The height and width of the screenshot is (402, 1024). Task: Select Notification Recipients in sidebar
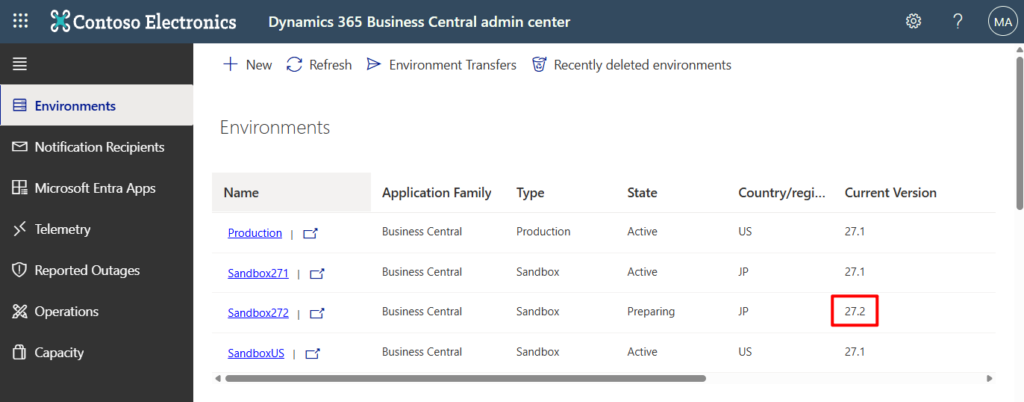tap(98, 147)
